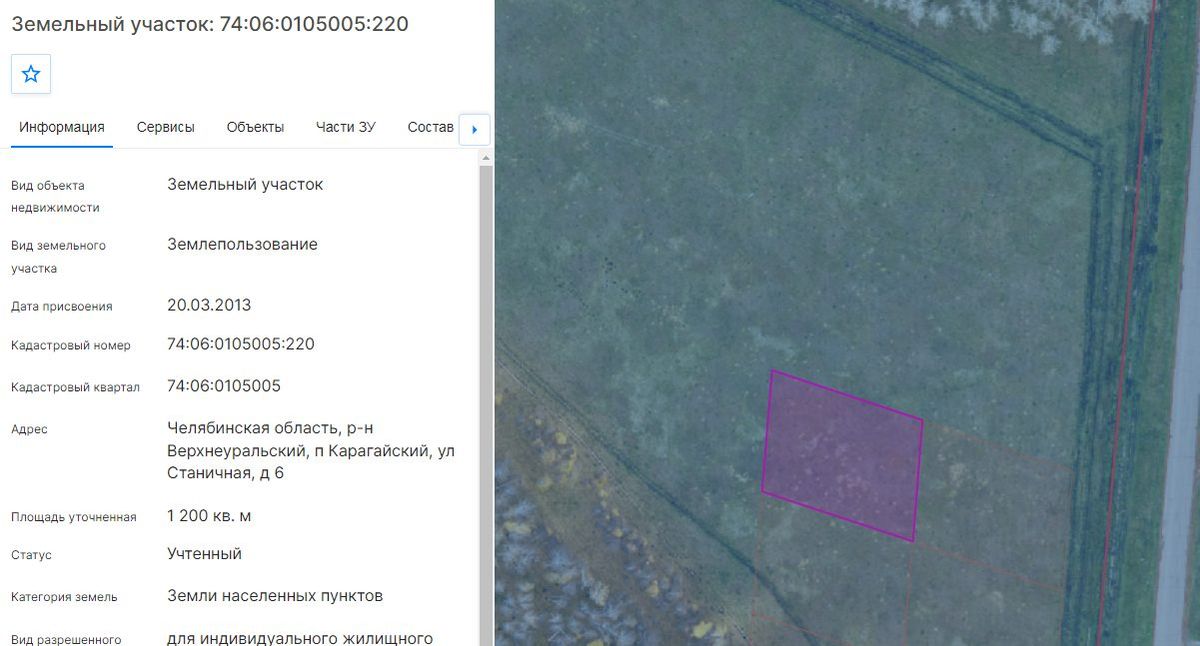1200x646 pixels.
Task: Click the Землепользование parcel type value
Action: (x=242, y=244)
